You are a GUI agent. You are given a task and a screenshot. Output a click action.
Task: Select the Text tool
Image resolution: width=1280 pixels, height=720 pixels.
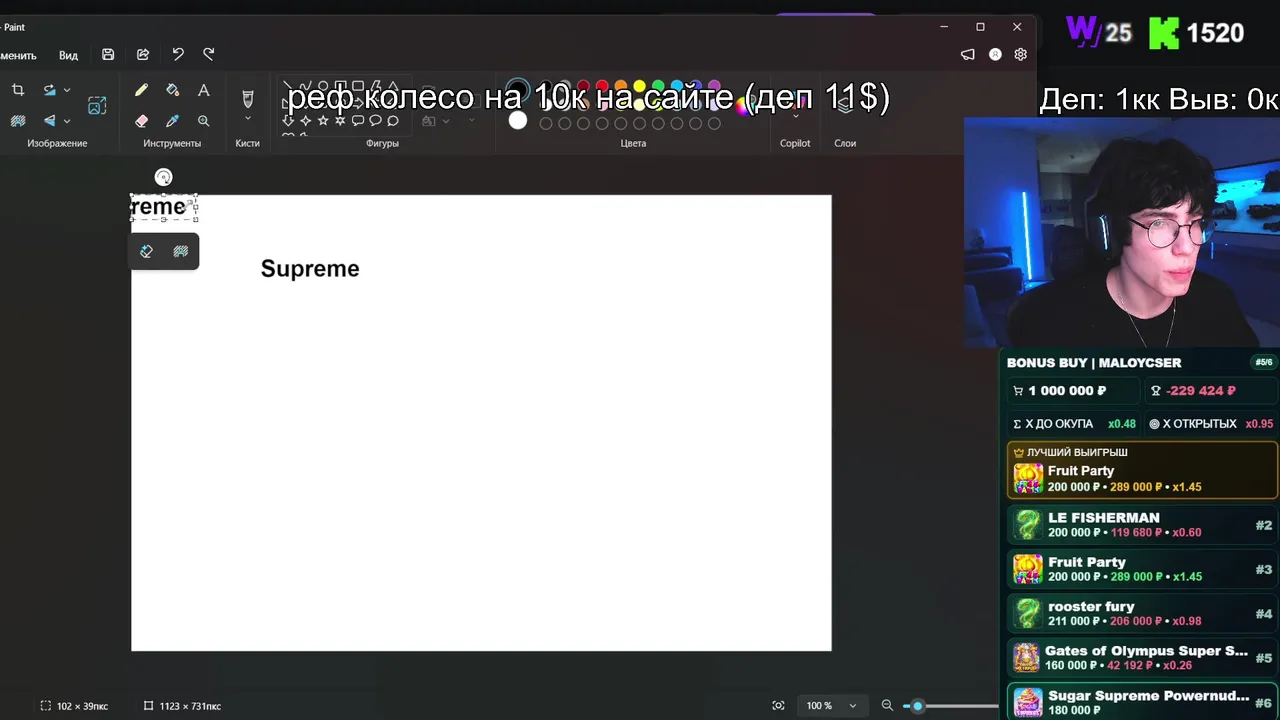tap(204, 90)
